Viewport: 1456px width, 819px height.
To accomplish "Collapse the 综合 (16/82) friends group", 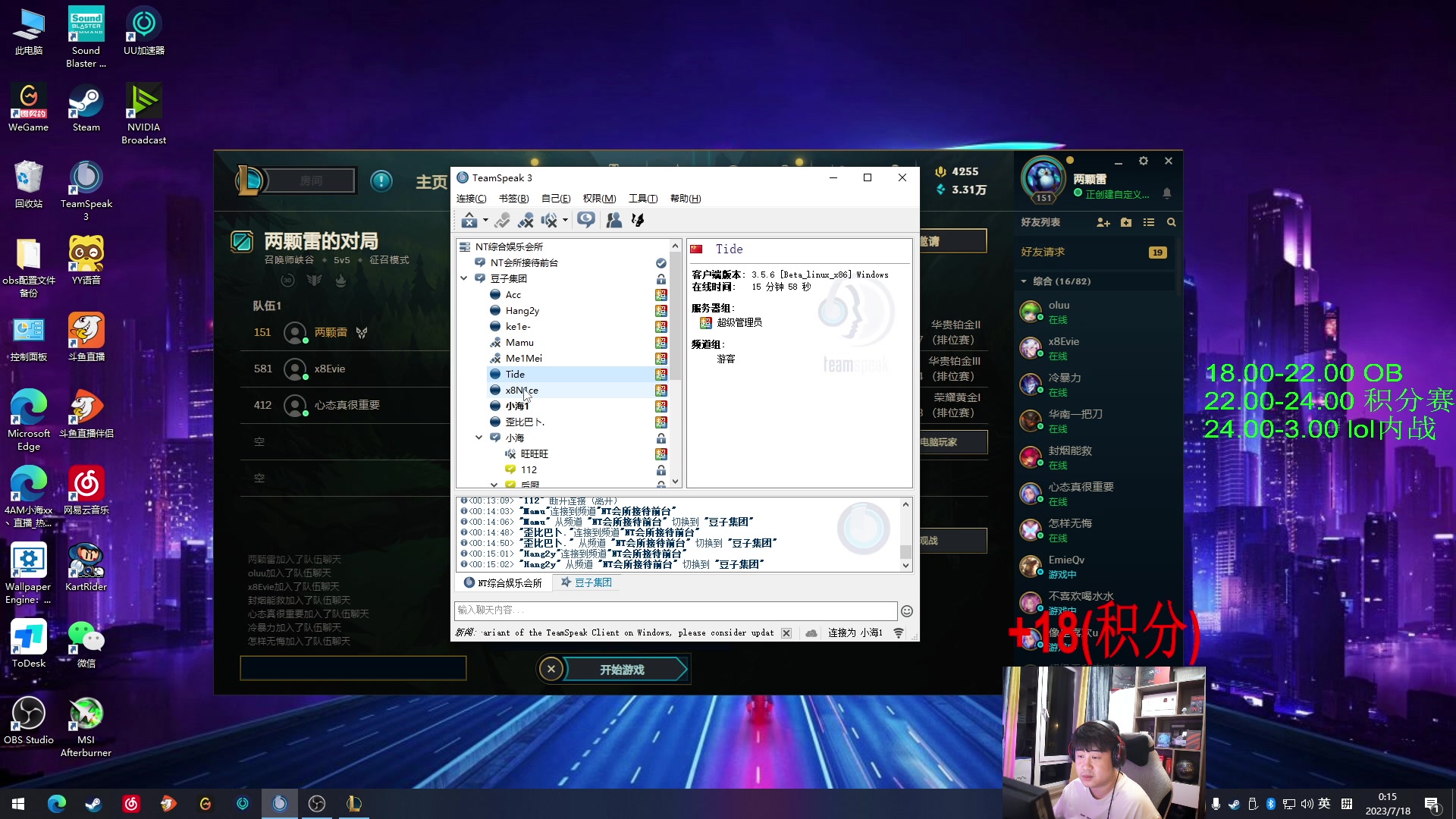I will click(1024, 281).
